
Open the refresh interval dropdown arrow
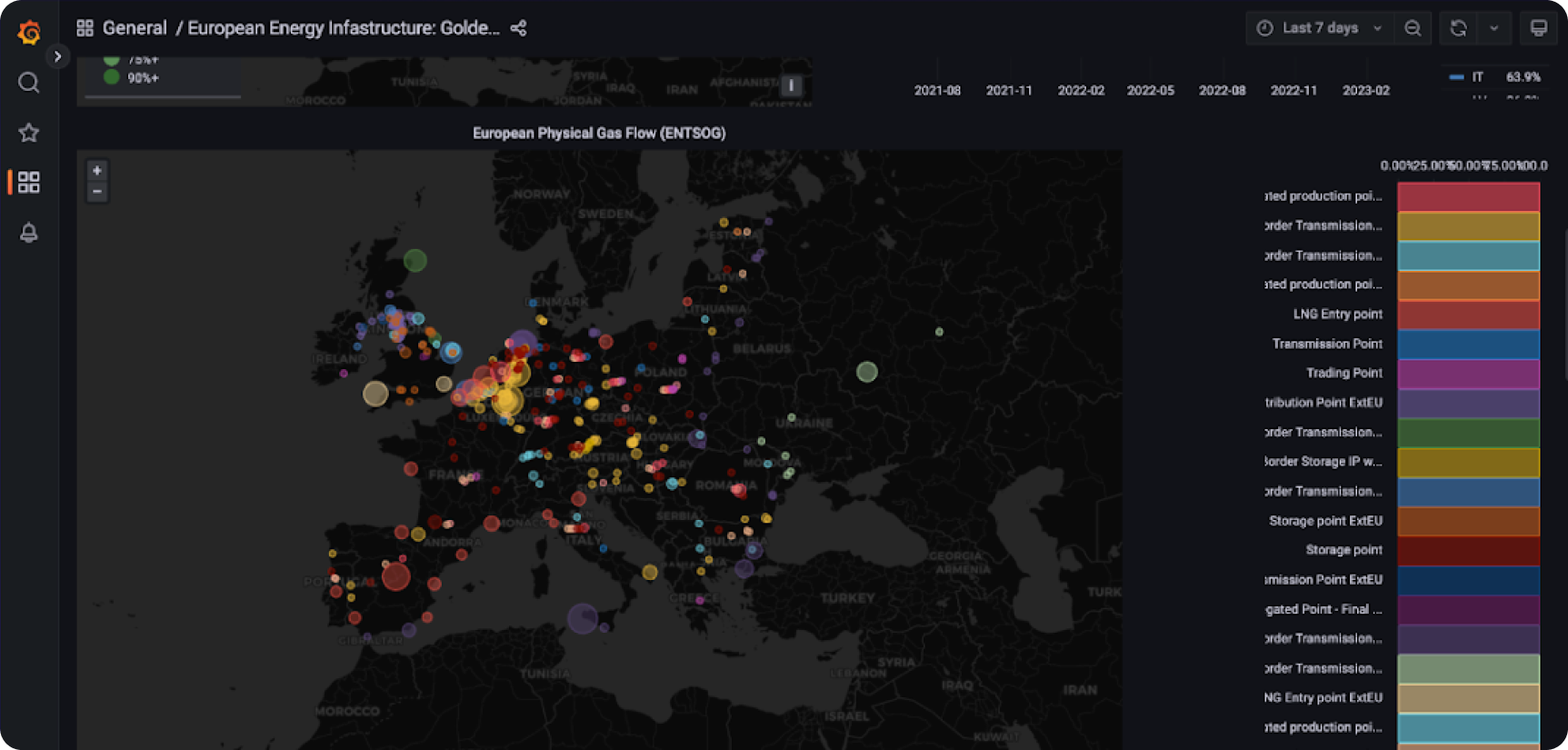(1493, 28)
